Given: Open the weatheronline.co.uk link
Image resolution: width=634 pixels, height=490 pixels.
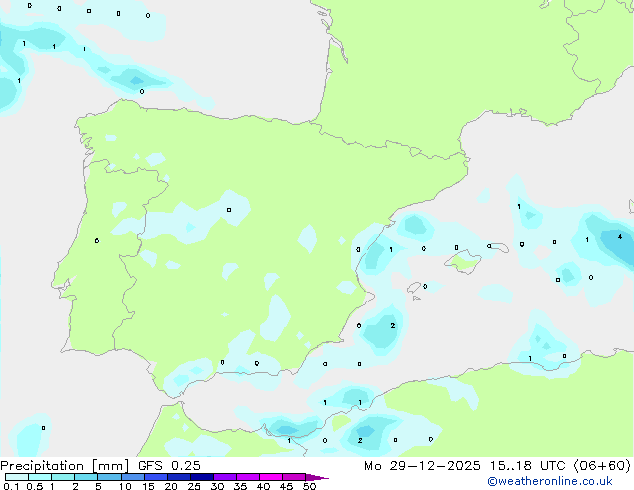Looking at the screenshot, I should pyautogui.click(x=550, y=481).
